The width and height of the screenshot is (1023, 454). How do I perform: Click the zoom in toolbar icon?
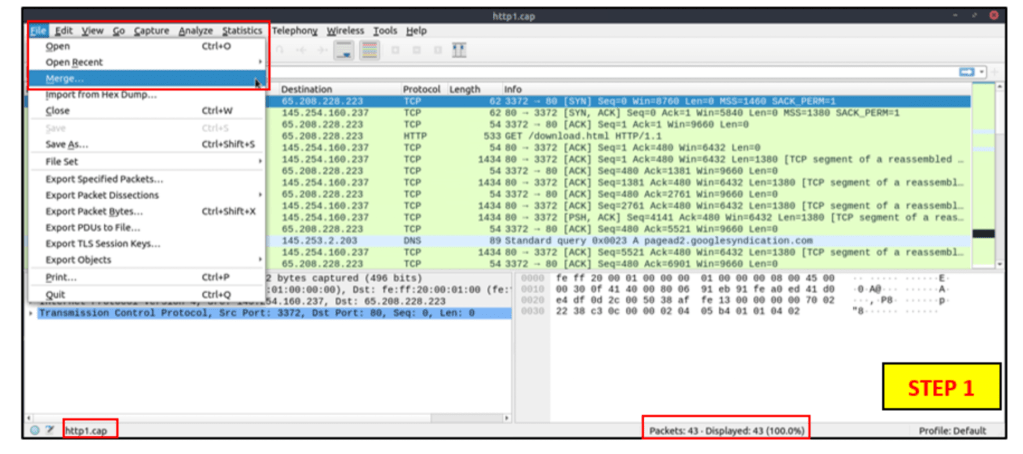[x=394, y=50]
